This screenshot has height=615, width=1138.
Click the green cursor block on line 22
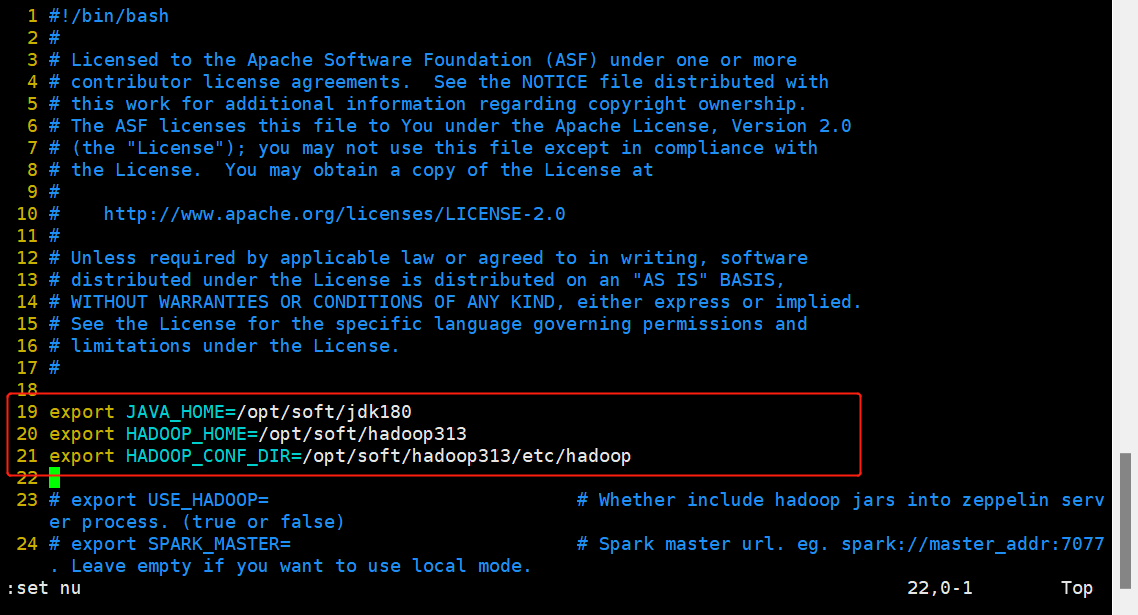54,478
